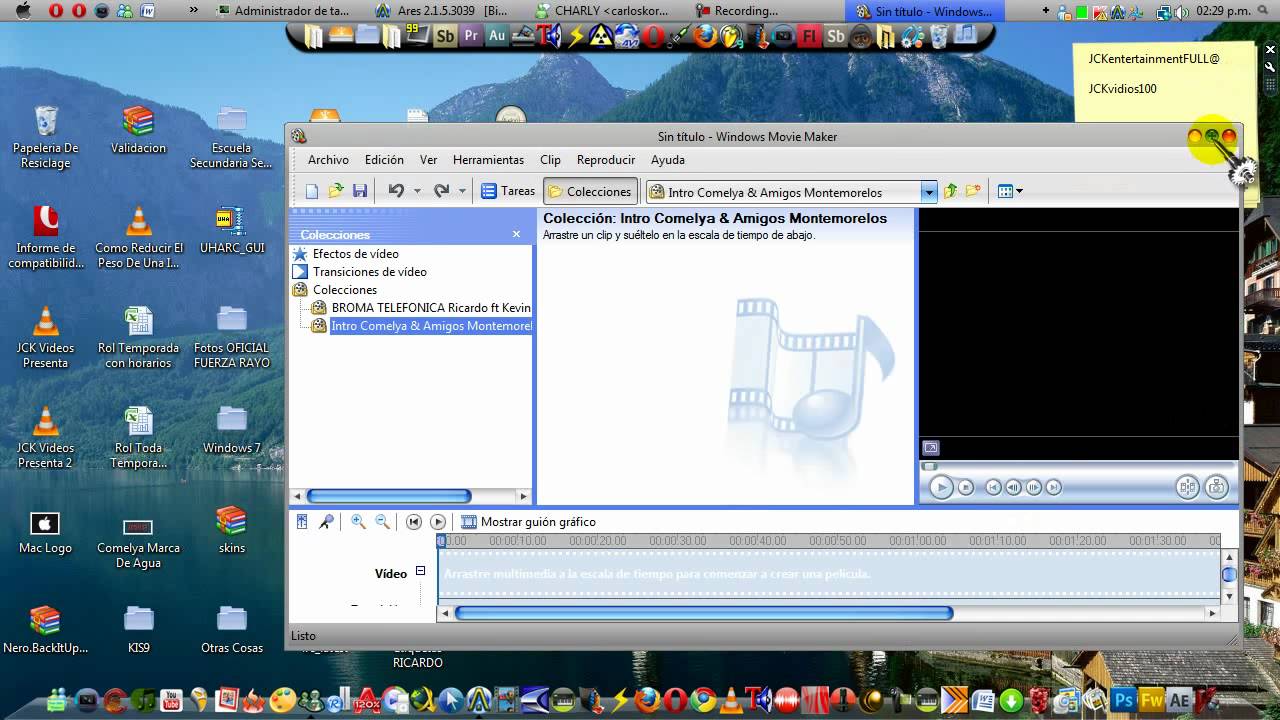Screen dimensions: 1280x720
Task: Take a picture from the preview
Action: coord(1216,487)
